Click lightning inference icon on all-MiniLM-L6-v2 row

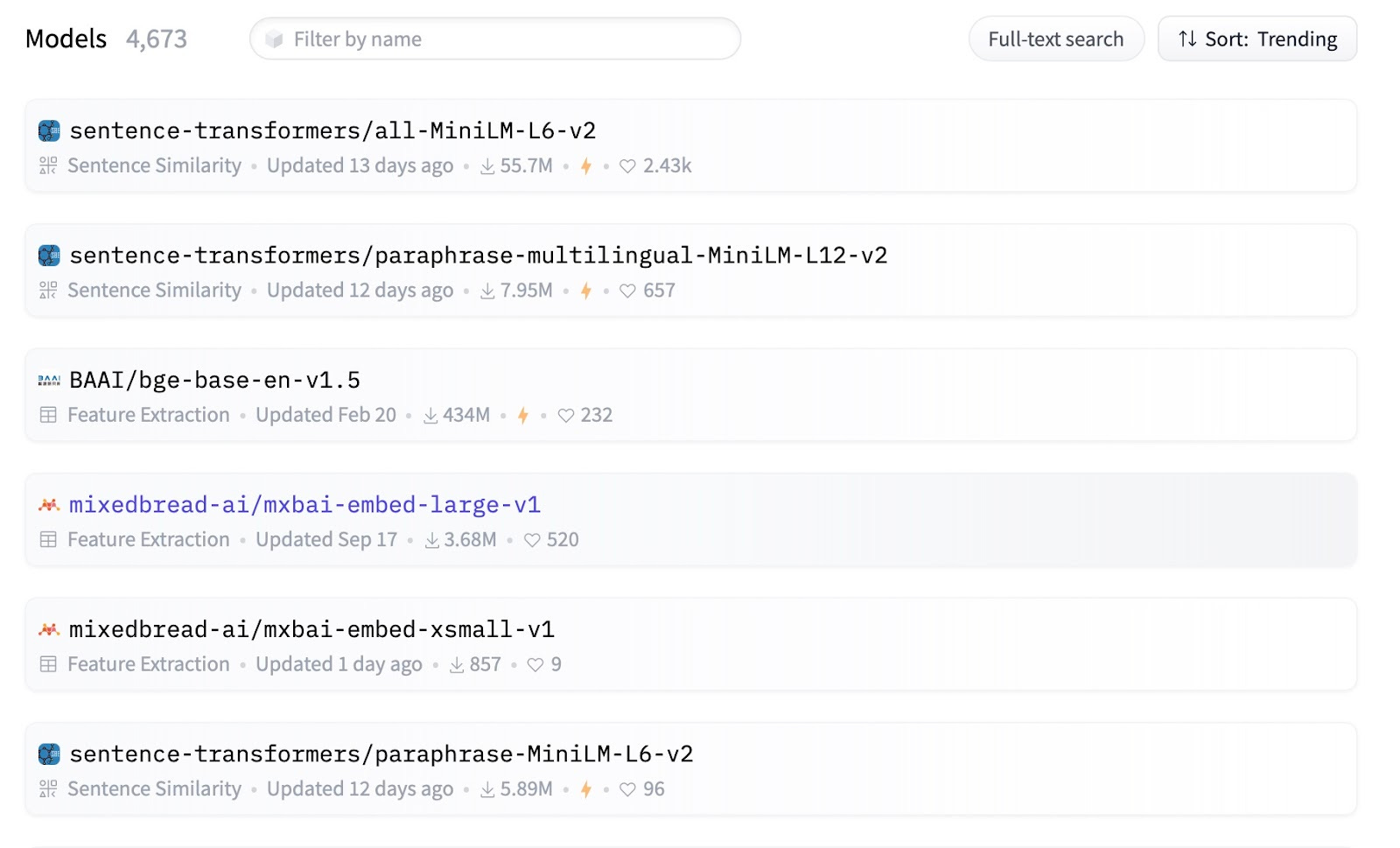click(586, 166)
